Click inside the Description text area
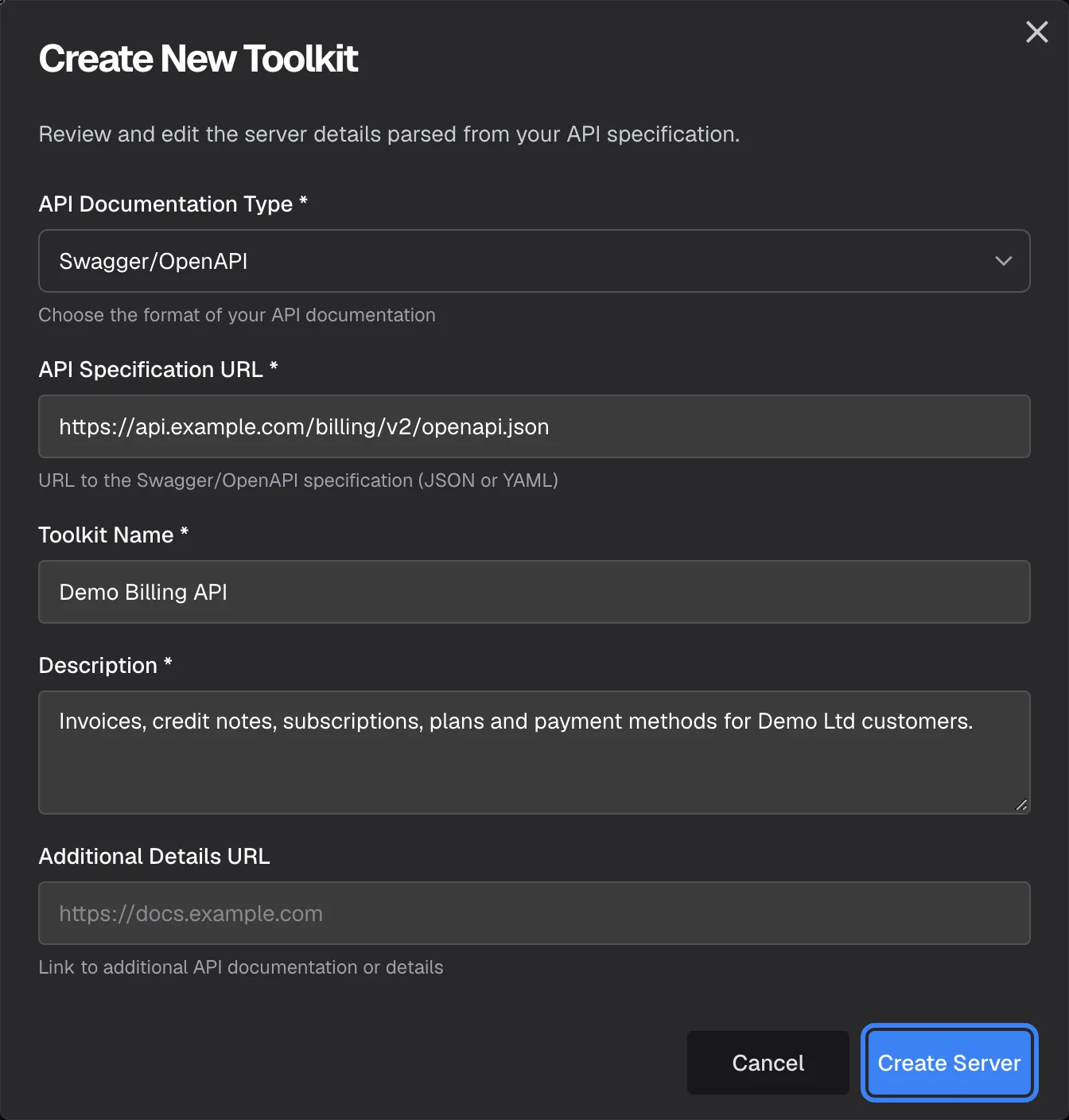Viewport: 1069px width, 1120px height. tap(534, 752)
